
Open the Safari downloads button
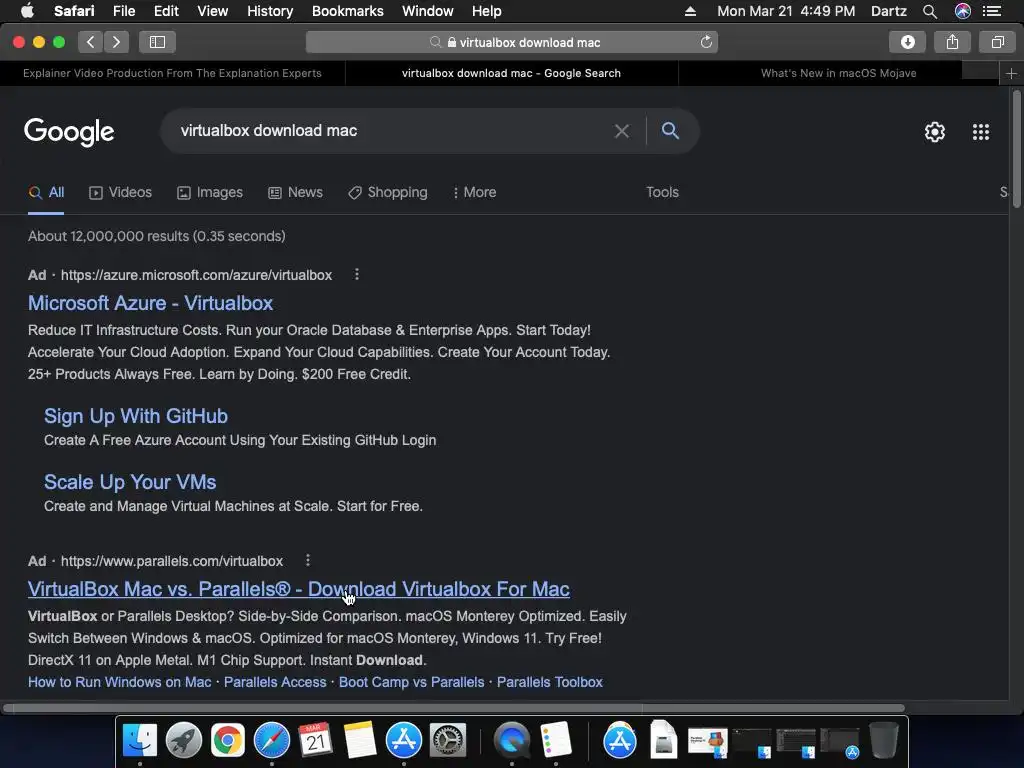(907, 42)
